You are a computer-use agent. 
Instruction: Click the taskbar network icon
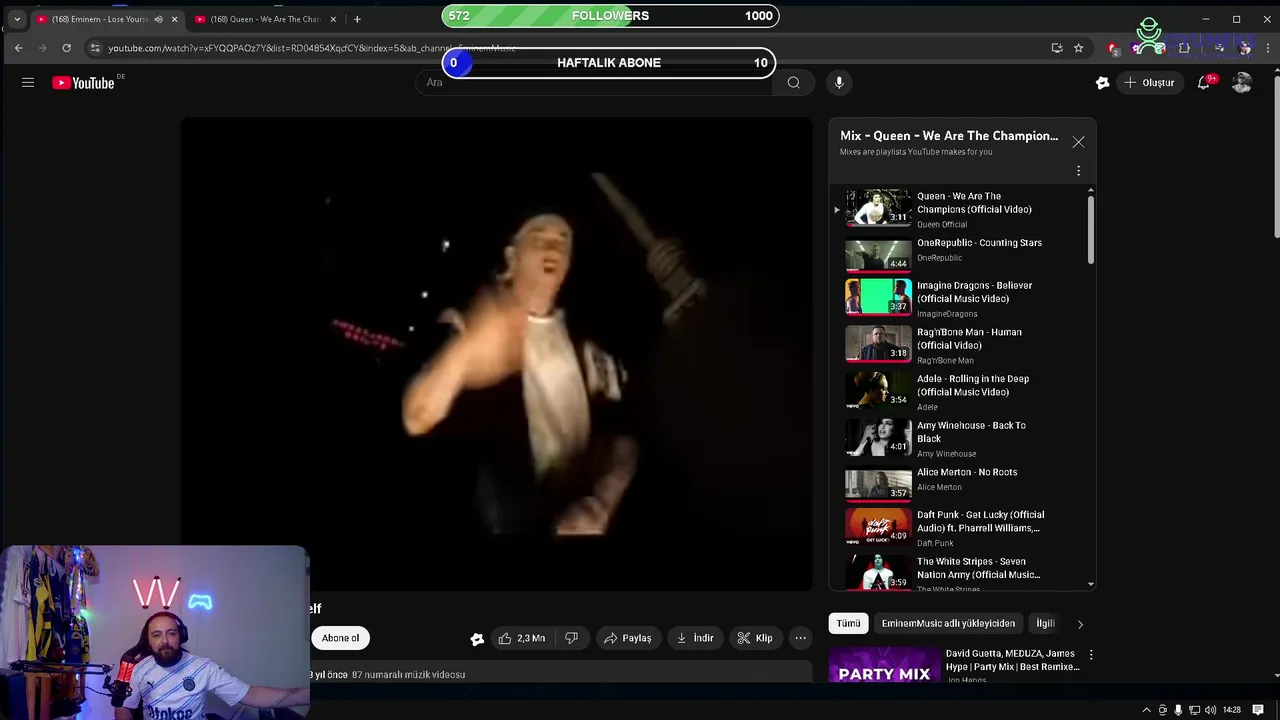coord(1195,710)
